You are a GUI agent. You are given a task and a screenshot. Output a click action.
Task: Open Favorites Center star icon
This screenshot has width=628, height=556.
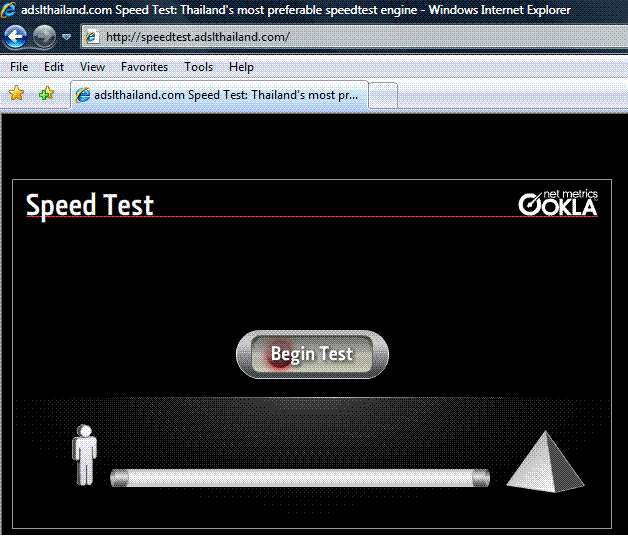coord(16,93)
